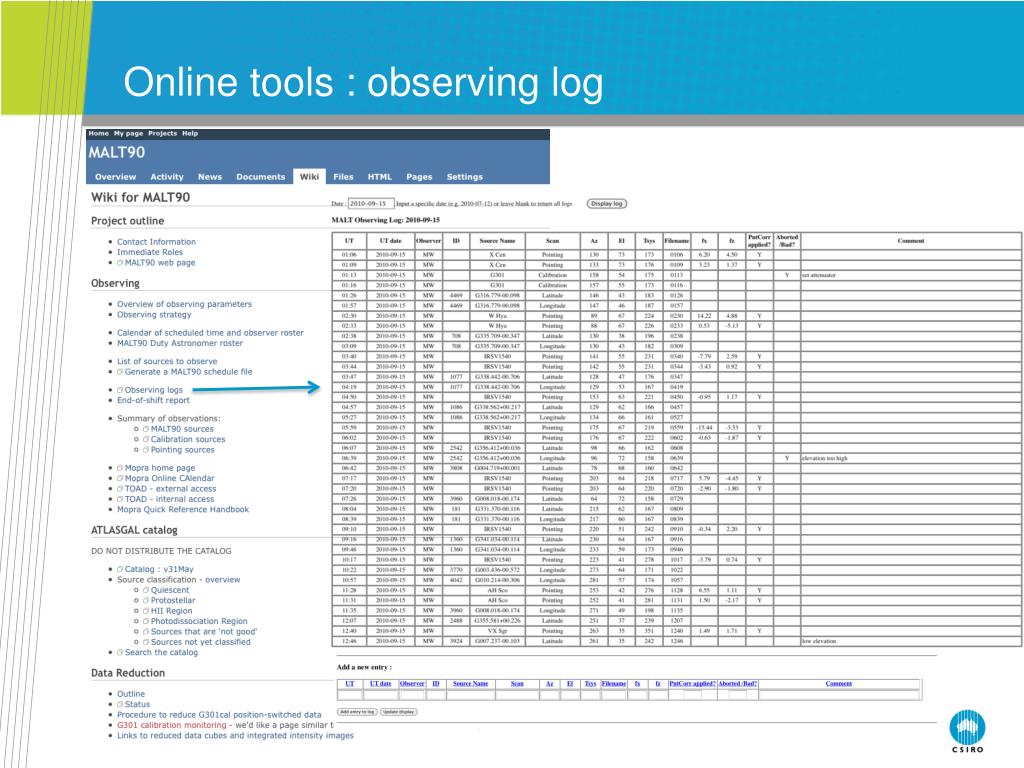The image size is (1024, 768).
Task: Open the Data Reduction Status link
Action: coord(137,705)
